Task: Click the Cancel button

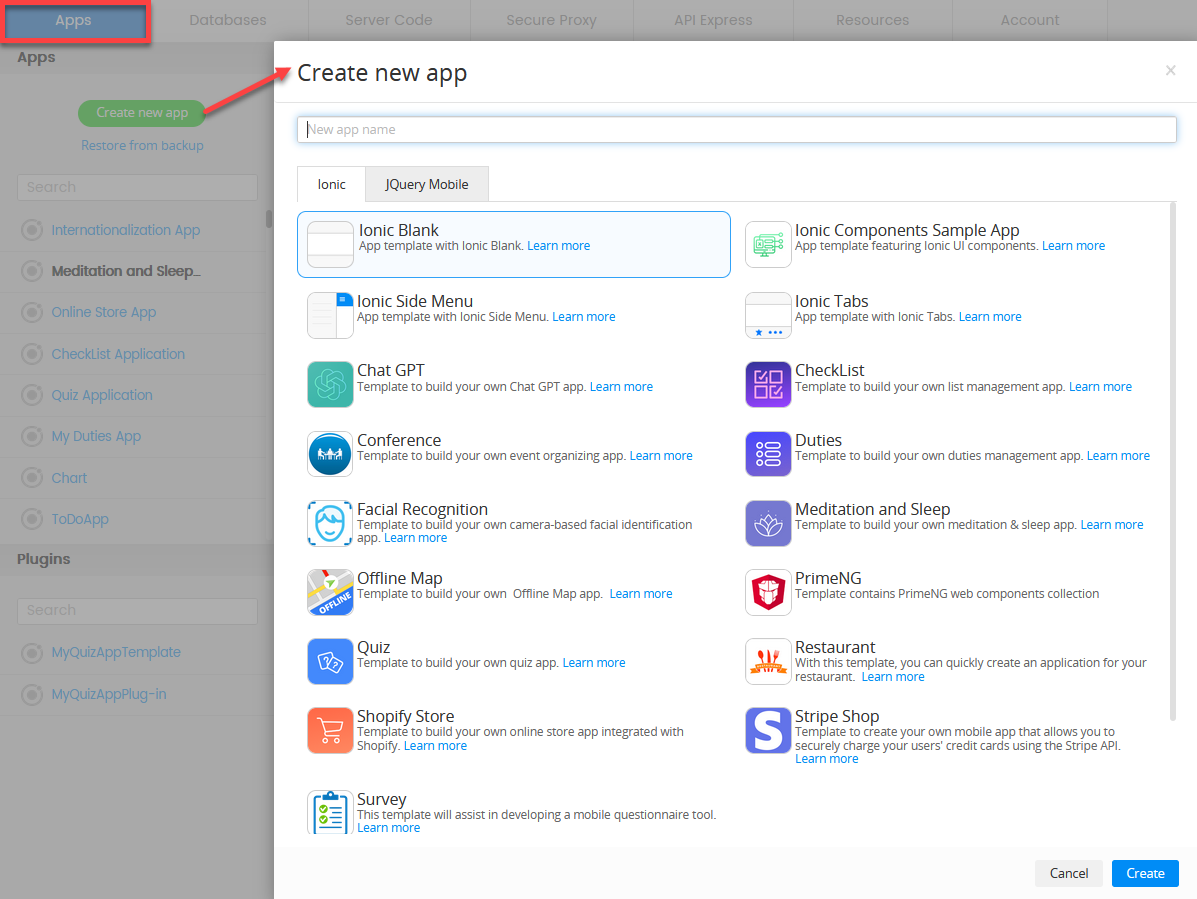Action: pyautogui.click(x=1069, y=873)
